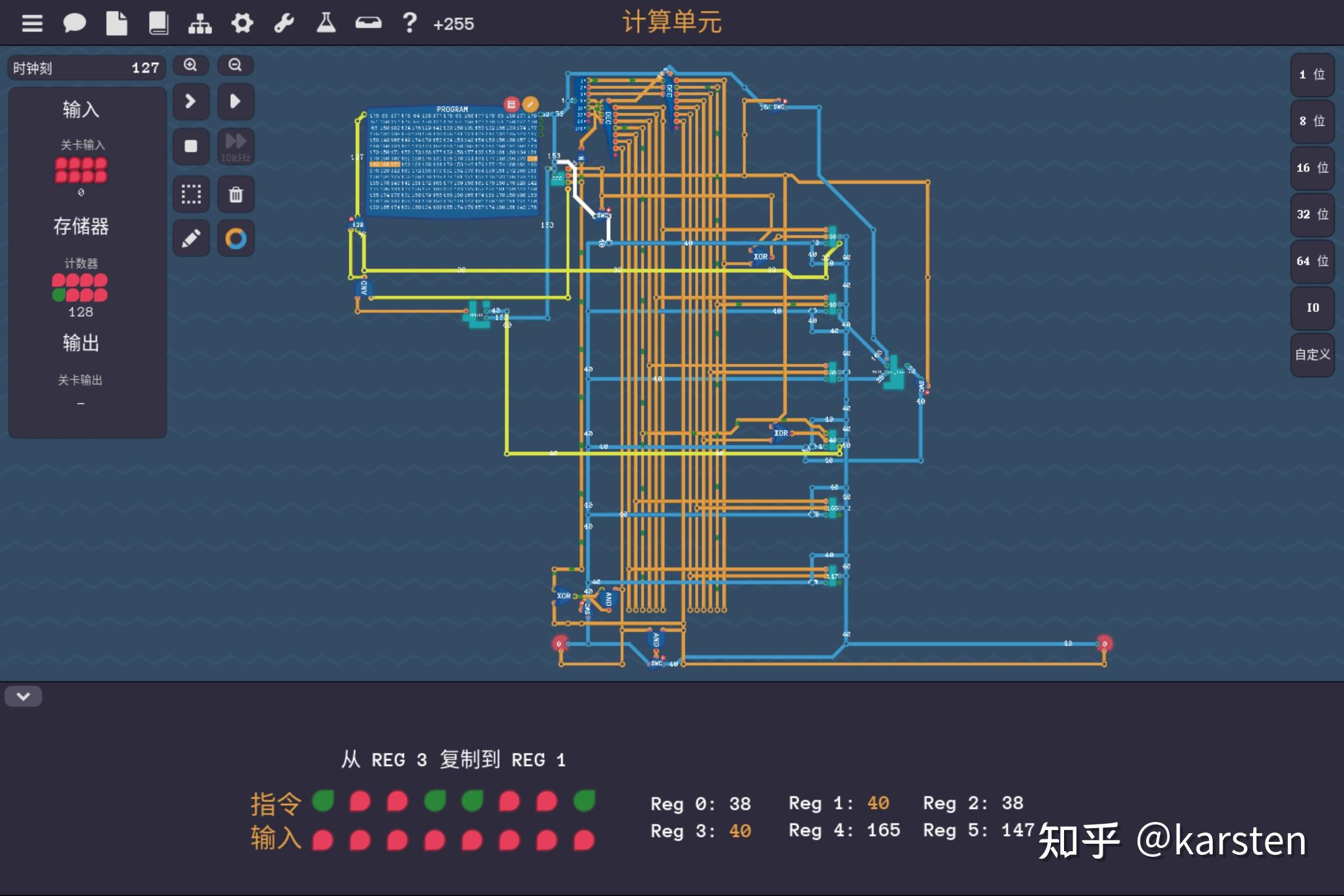Activate the dotted rectangle selection tool

[190, 194]
